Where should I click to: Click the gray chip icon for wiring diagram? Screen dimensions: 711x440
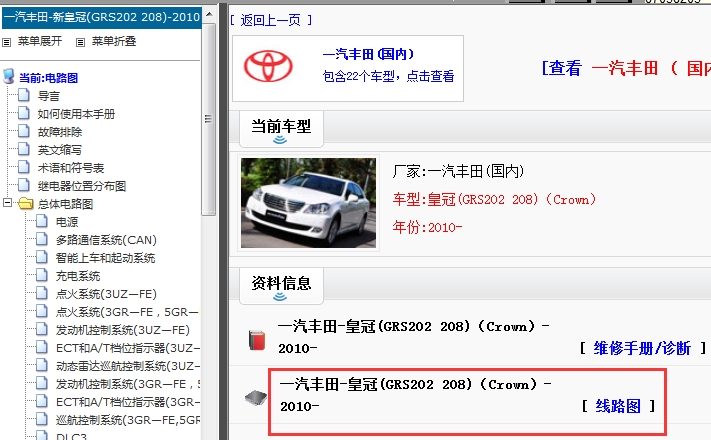click(x=256, y=397)
